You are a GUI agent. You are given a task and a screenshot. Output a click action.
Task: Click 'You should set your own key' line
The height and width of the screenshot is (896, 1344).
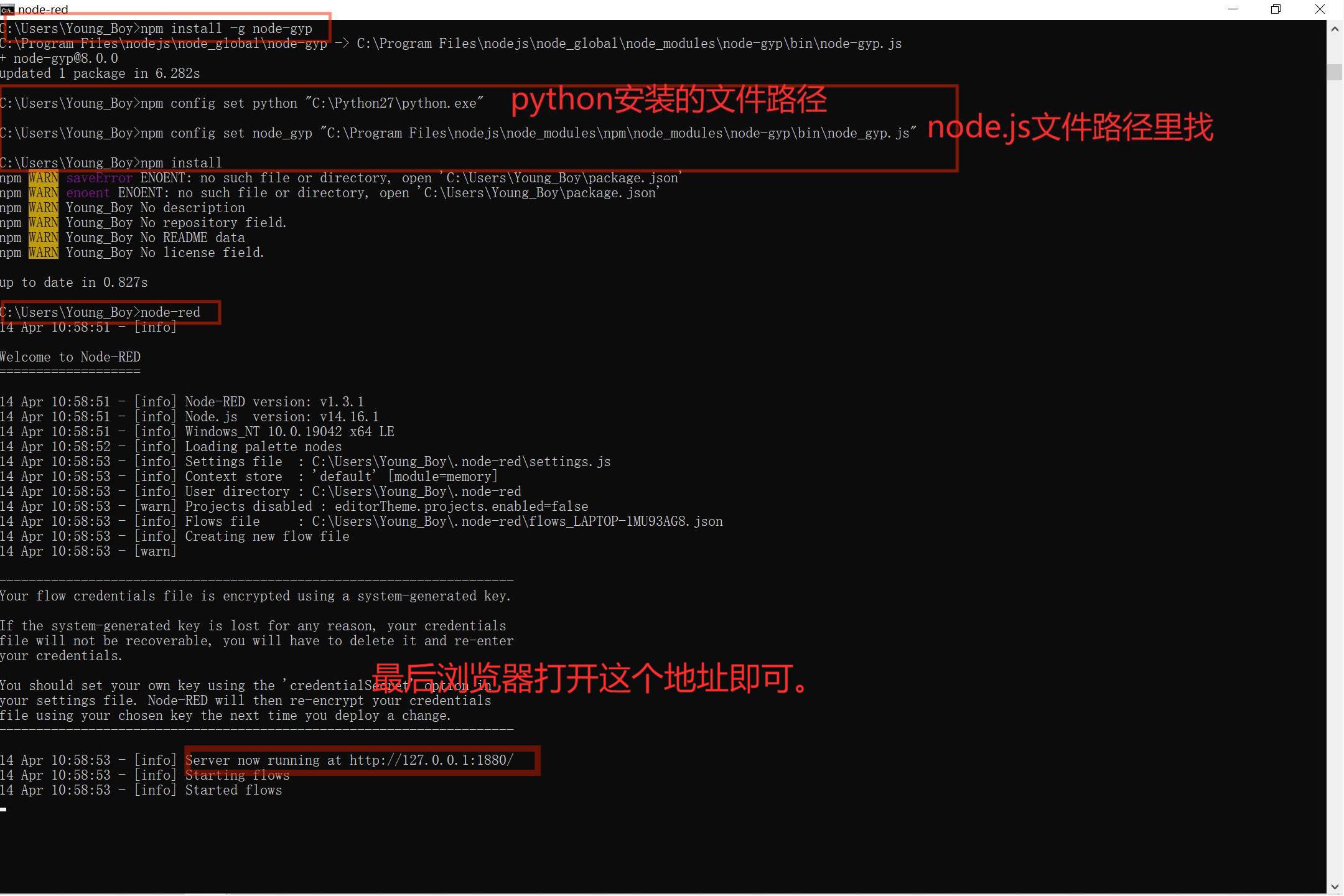(x=246, y=686)
